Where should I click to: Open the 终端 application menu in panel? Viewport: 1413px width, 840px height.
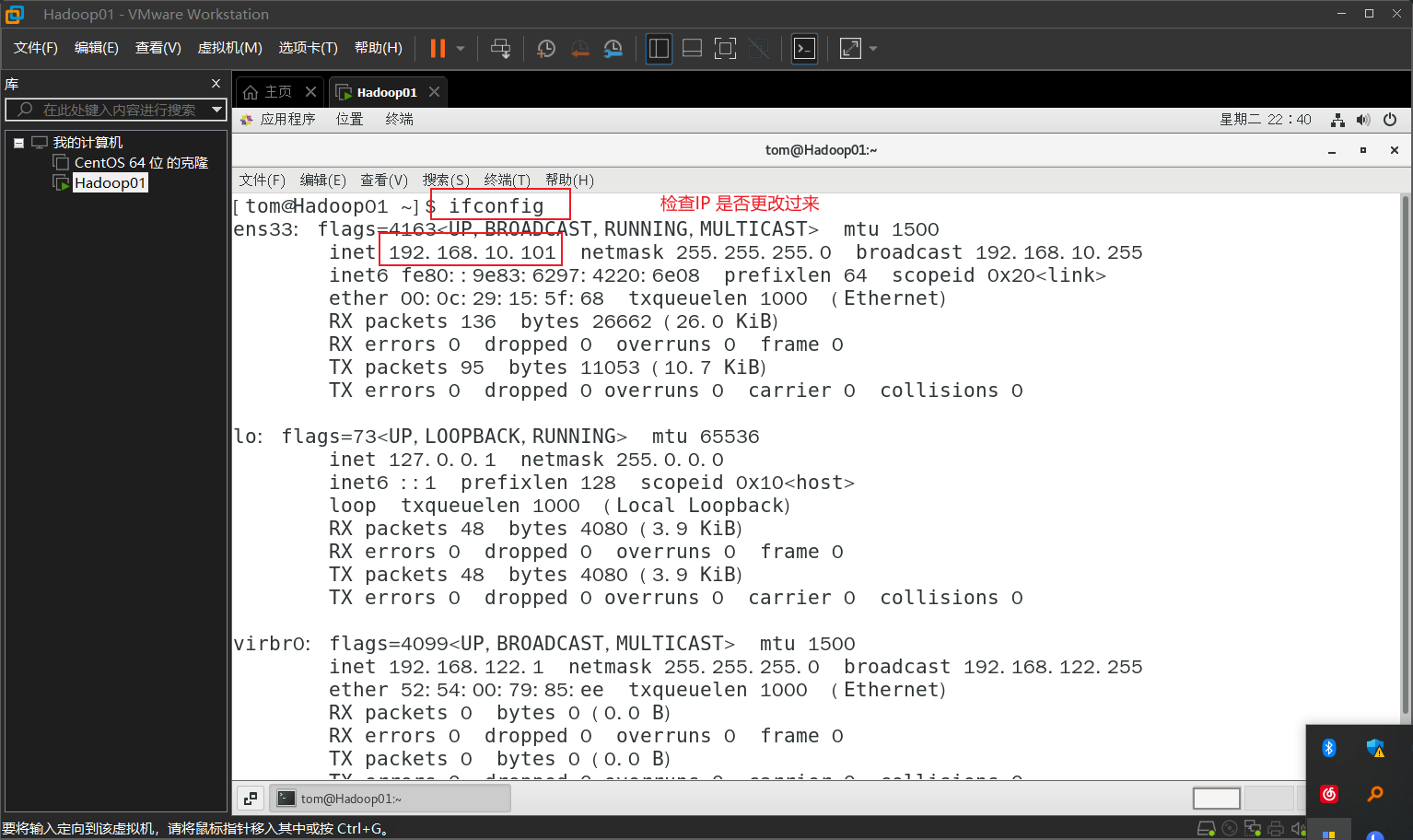tap(400, 120)
